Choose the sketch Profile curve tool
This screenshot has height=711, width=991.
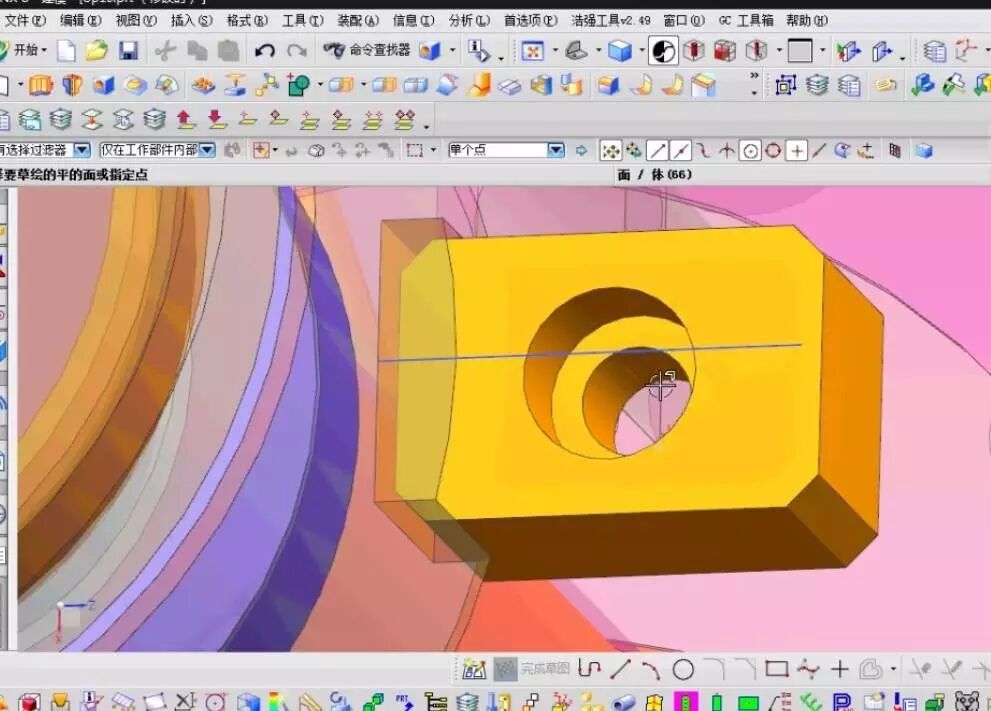click(589, 669)
